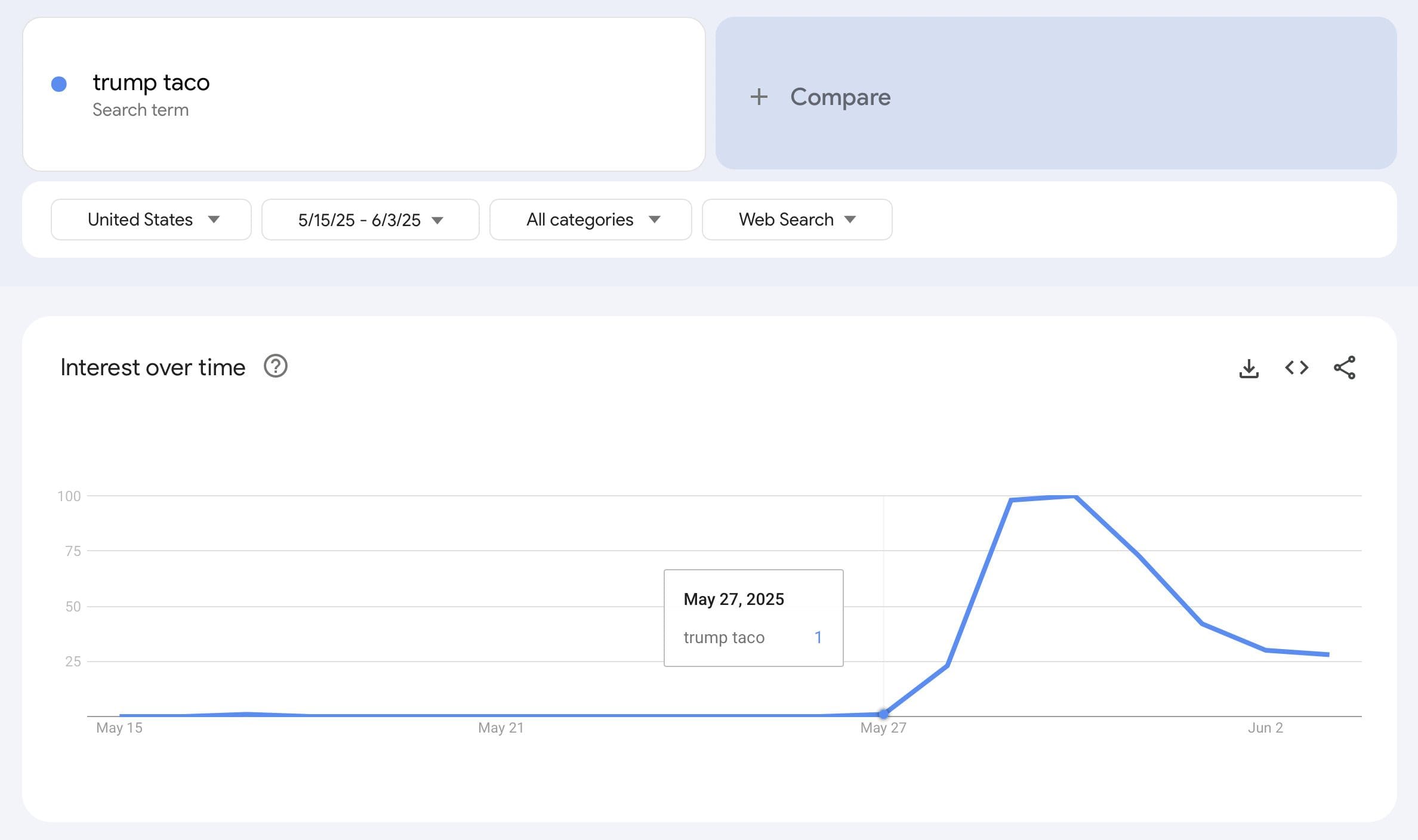The image size is (1418, 840).
Task: Download the interest over time CSV
Action: tap(1249, 368)
